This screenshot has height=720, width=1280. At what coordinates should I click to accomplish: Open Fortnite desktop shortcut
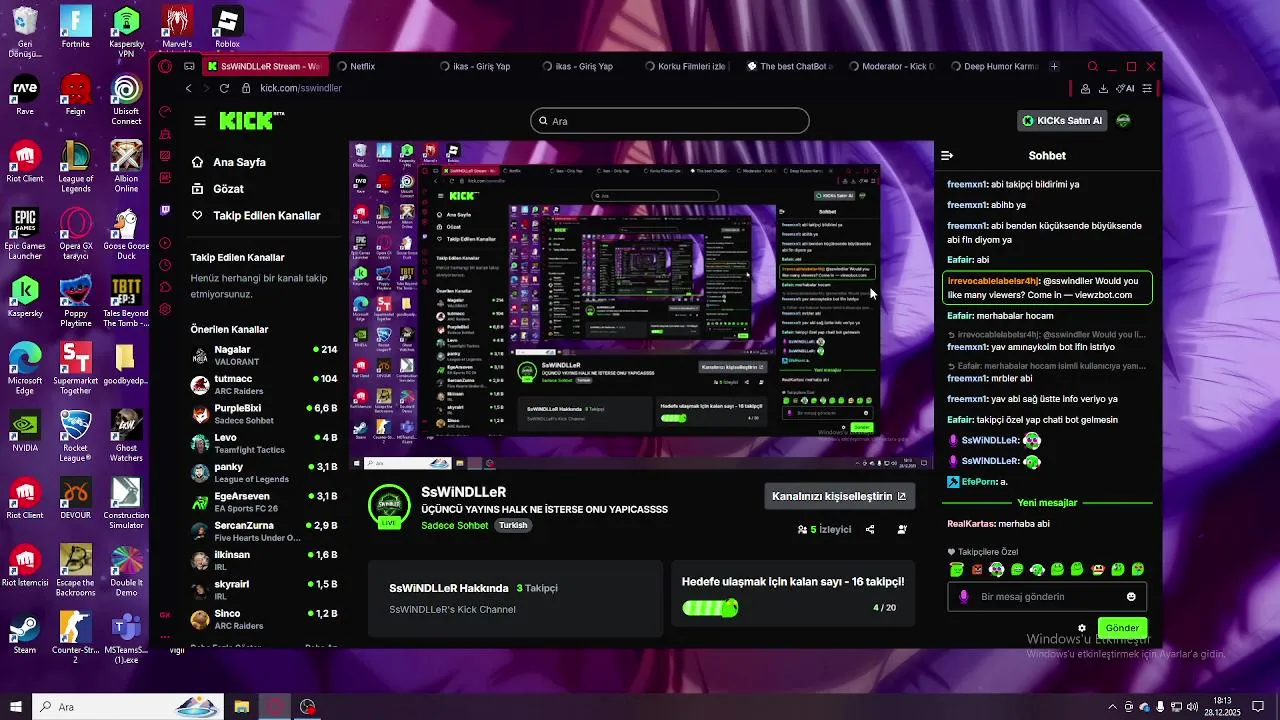75,27
